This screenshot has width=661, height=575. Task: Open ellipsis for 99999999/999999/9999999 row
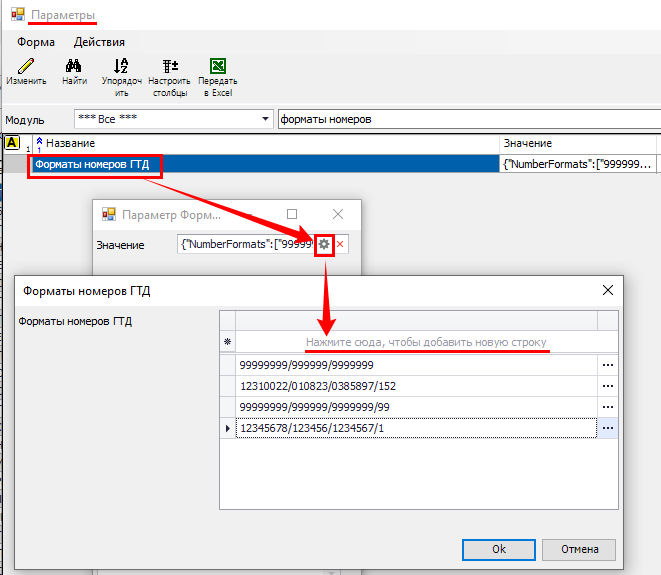click(607, 366)
